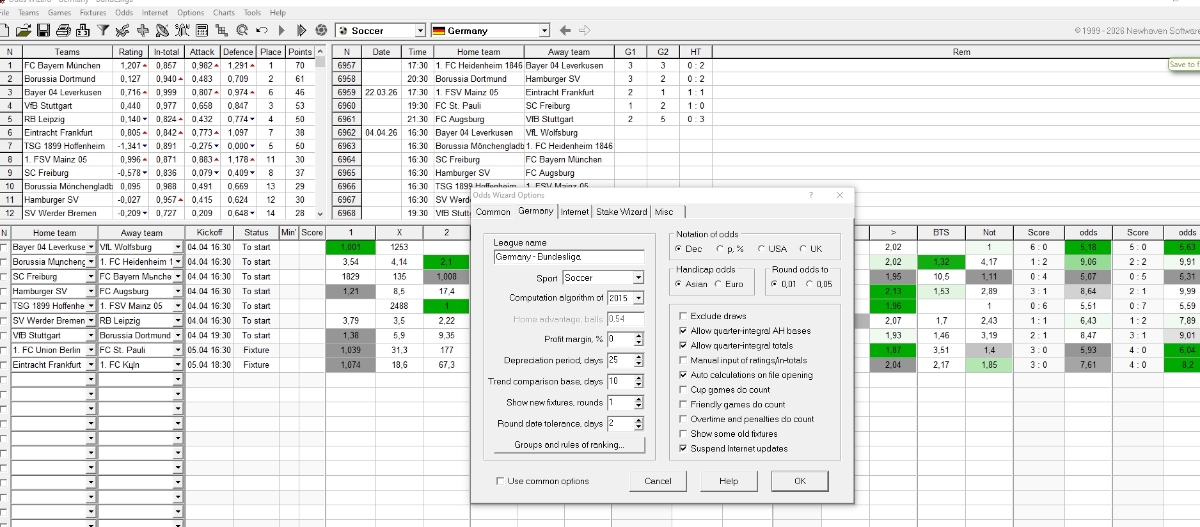This screenshot has width=1200, height=527.
Task: Click the Save file toolbar icon
Action: pos(41,31)
